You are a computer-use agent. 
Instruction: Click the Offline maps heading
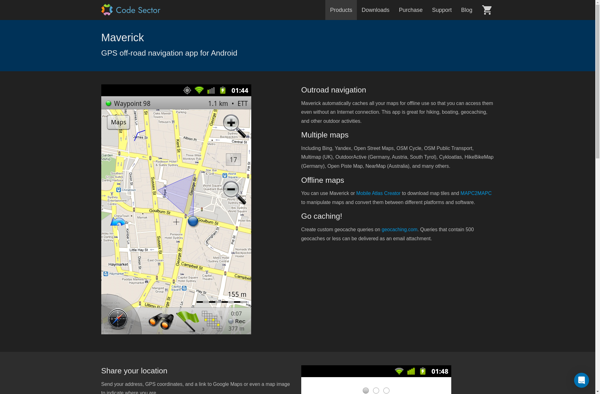coord(322,180)
